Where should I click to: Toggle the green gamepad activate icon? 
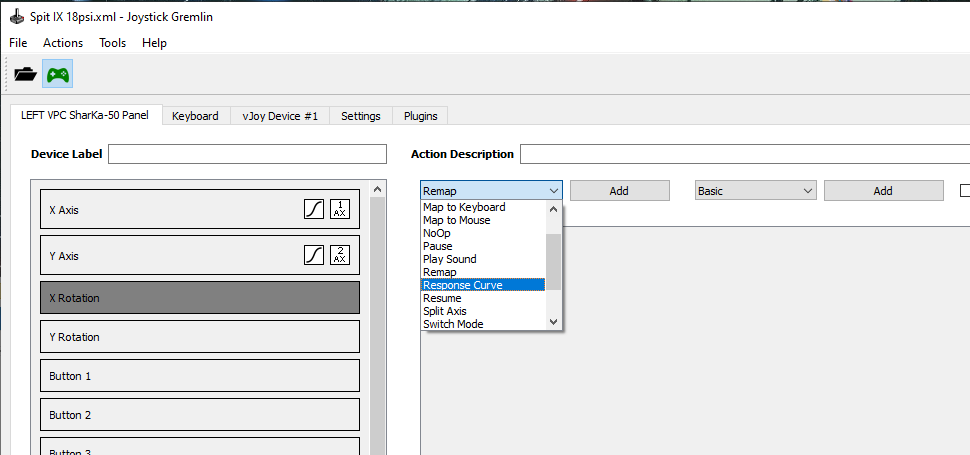(x=58, y=74)
